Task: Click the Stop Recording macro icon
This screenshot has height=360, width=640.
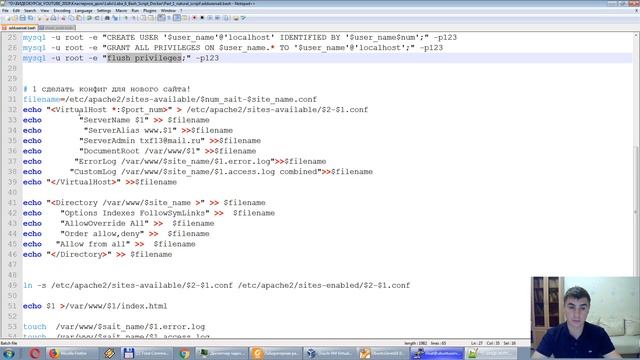Action: [x=202, y=18]
